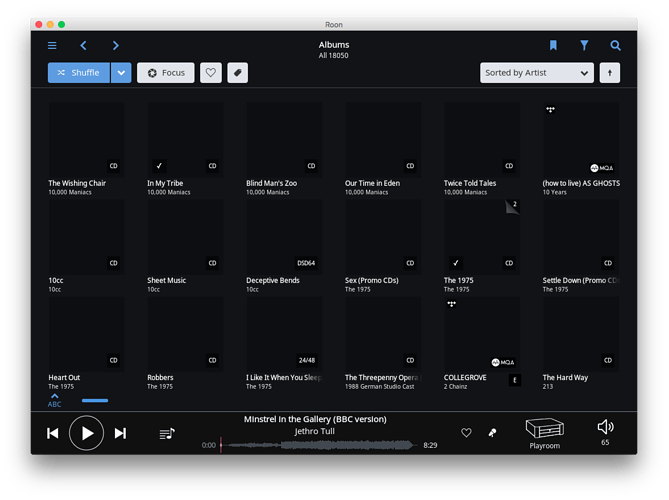The width and height of the screenshot is (669, 500).
Task: Click the blue horizontal scroll indicator
Action: (95, 401)
